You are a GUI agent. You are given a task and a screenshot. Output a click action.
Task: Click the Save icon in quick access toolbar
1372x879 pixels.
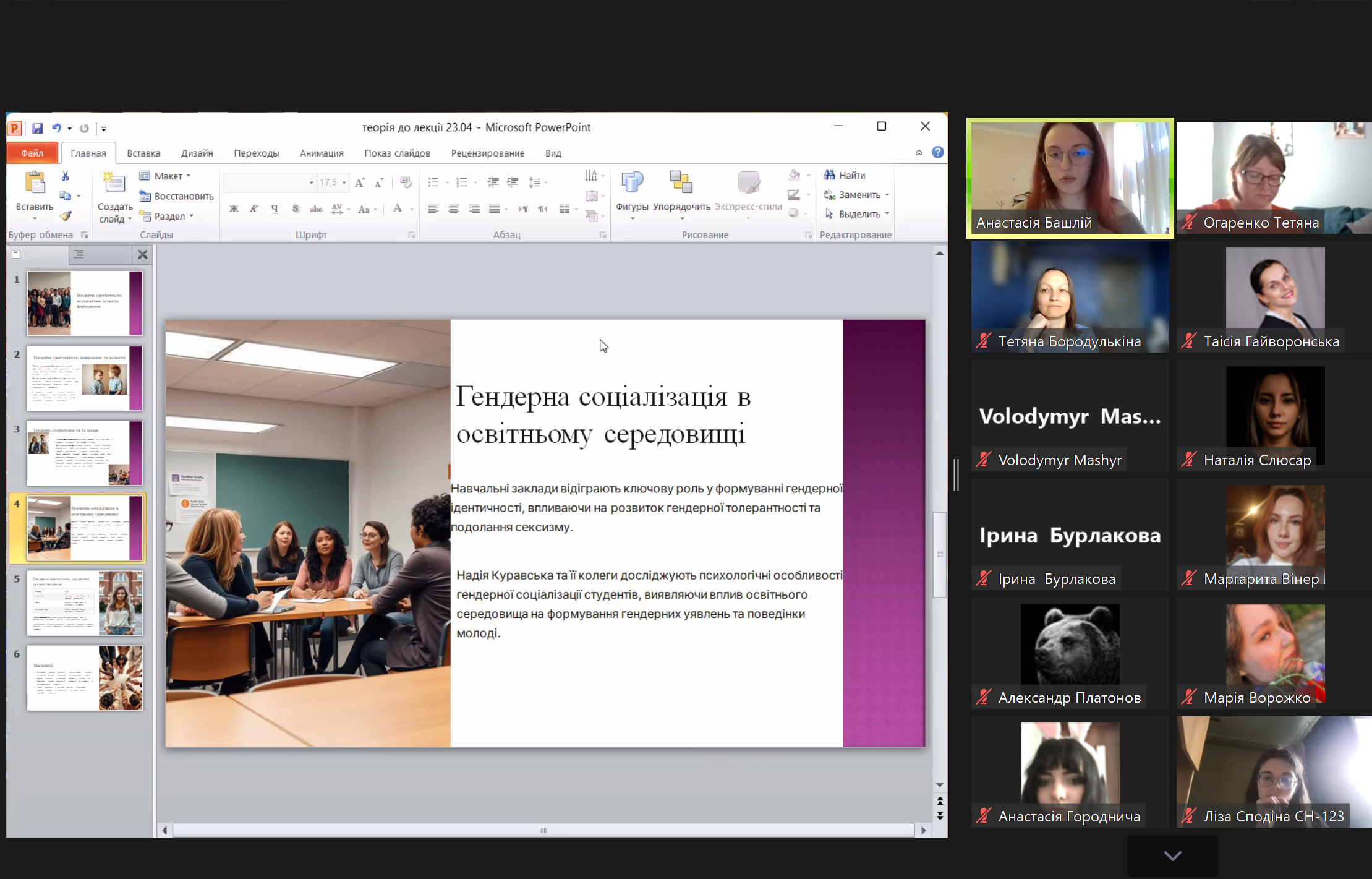(38, 128)
